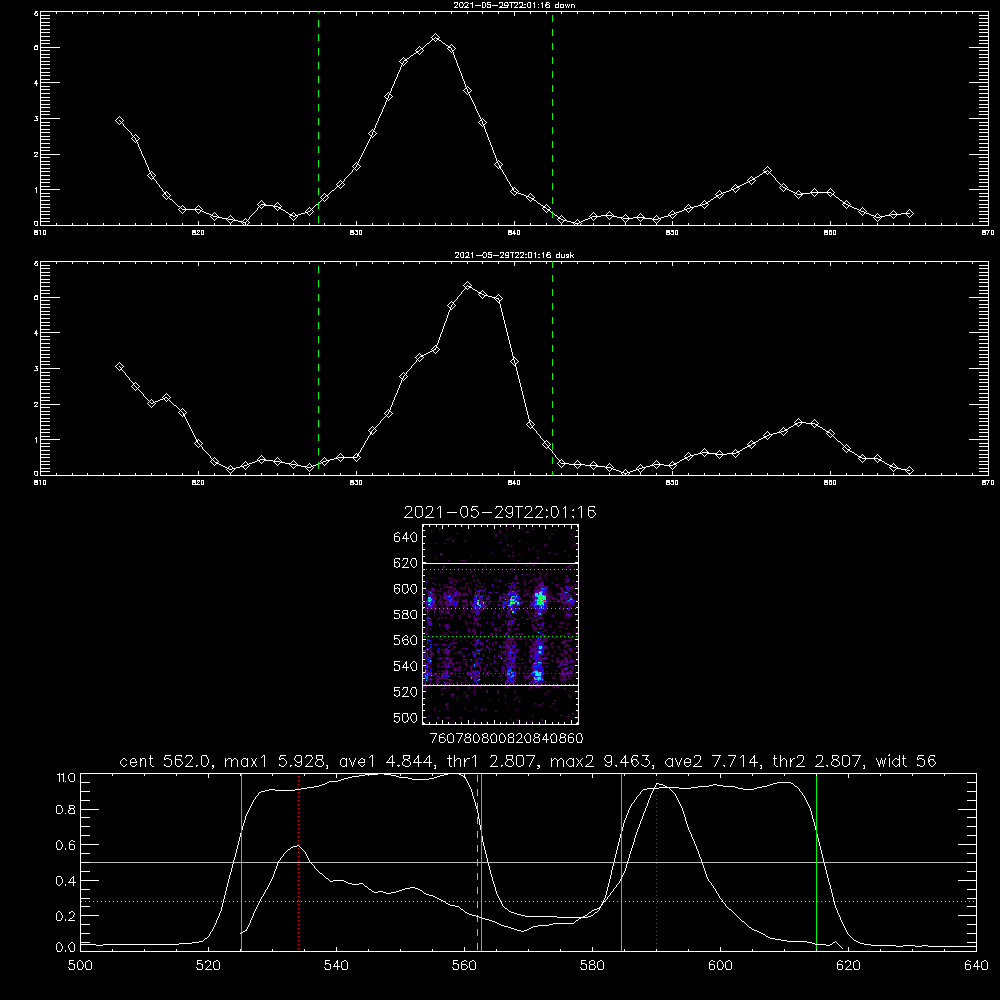Select the 'max1 5.928' value in stats line
1000x1000 pixels.
tap(275, 761)
